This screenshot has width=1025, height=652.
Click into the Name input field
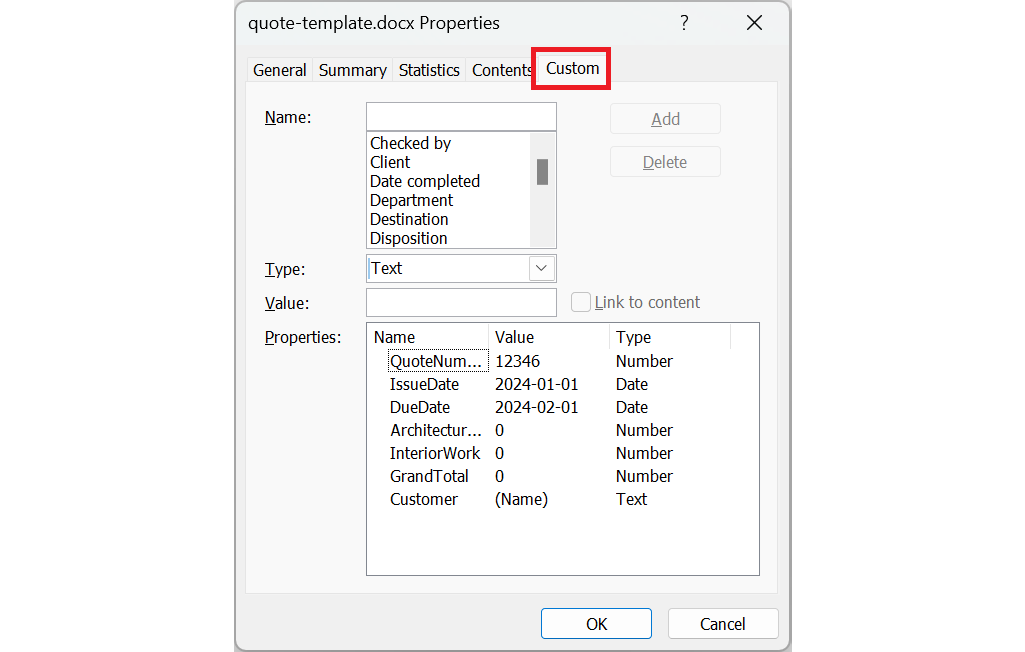[461, 116]
